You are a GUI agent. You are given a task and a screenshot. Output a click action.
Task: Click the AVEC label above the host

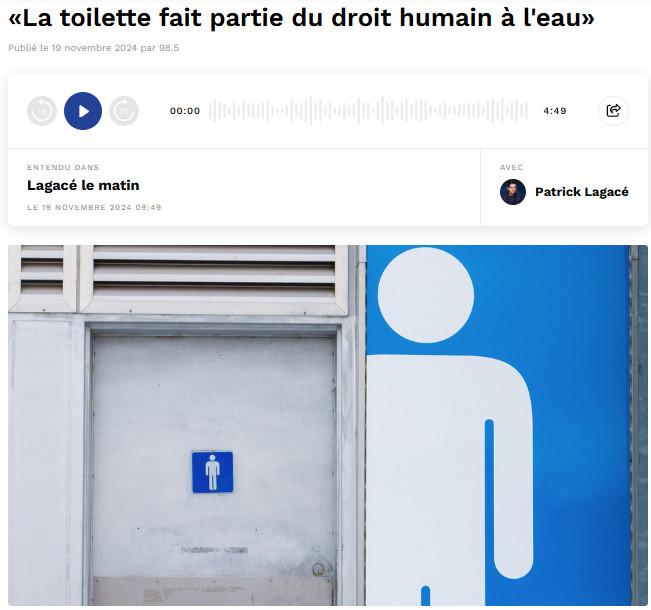[512, 167]
